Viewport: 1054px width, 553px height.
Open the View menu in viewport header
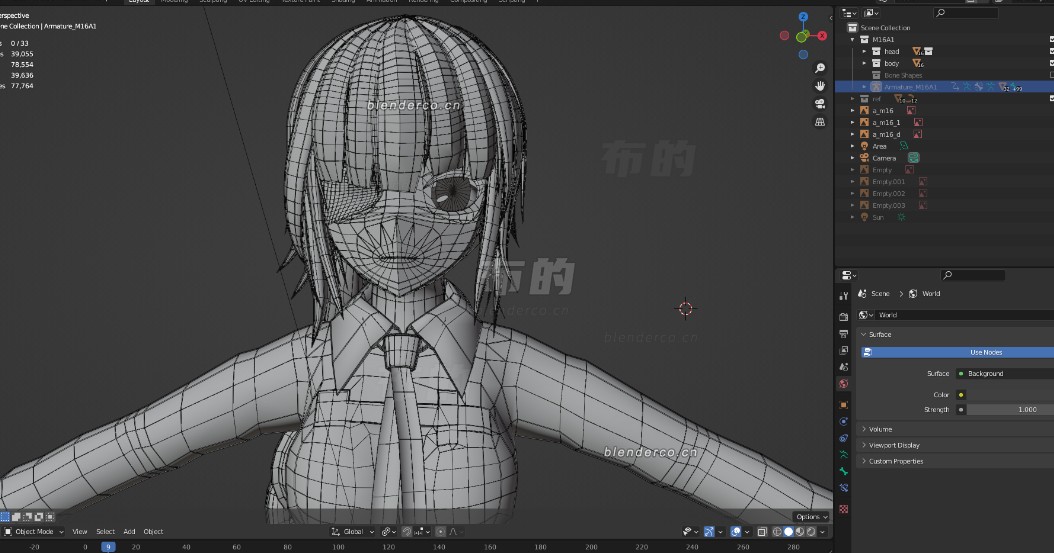pyautogui.click(x=79, y=531)
